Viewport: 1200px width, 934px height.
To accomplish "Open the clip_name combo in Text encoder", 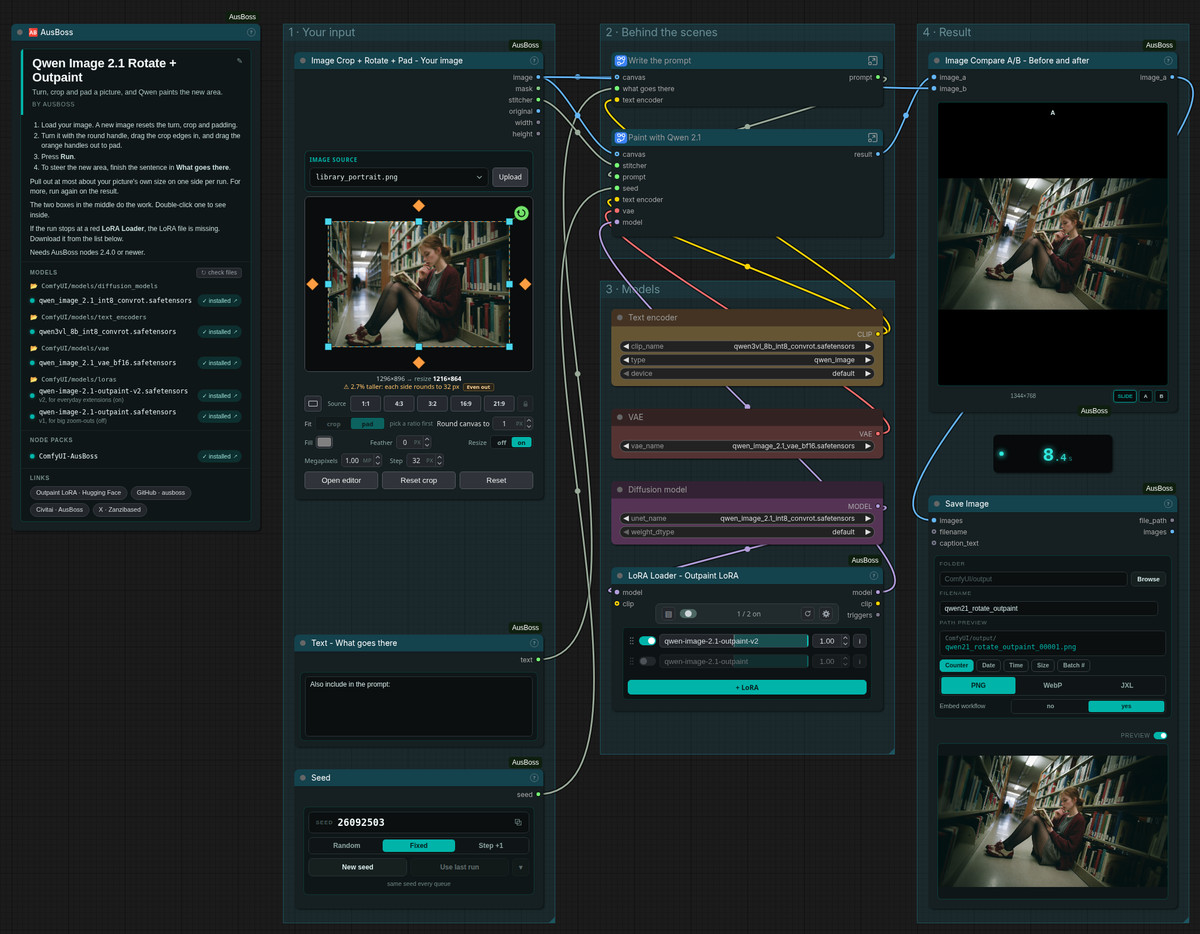I will (x=746, y=346).
